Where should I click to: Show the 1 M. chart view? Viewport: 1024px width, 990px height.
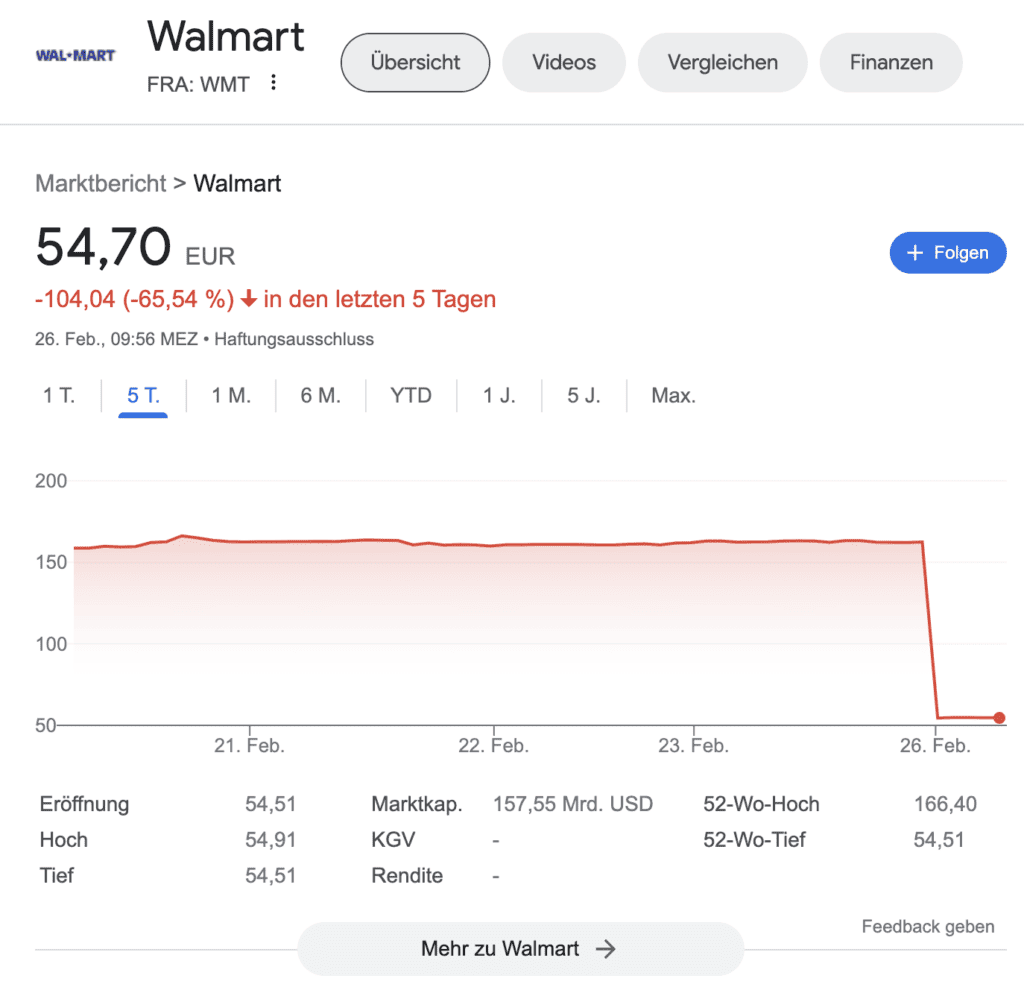pyautogui.click(x=231, y=395)
